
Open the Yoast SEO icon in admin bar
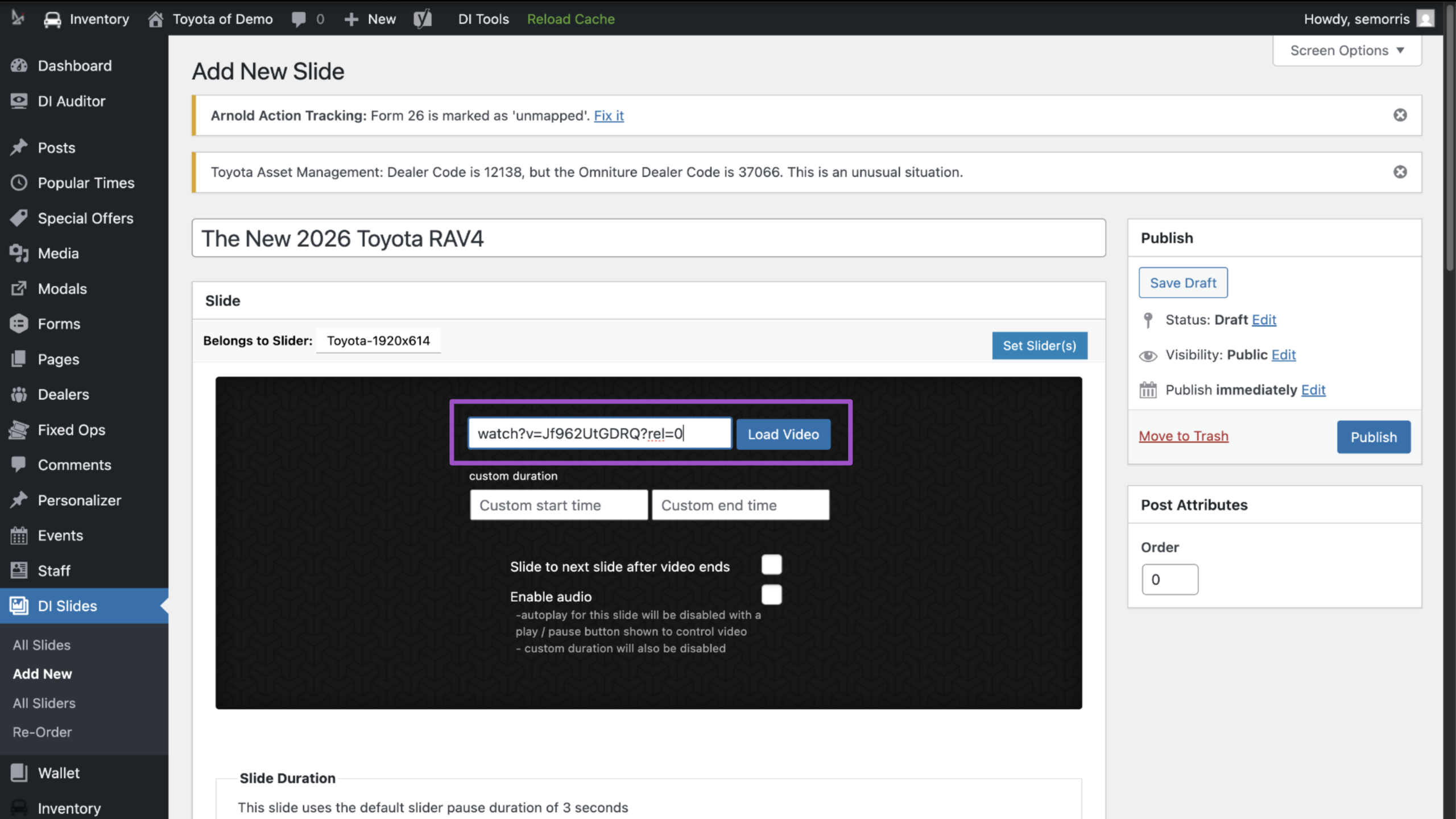tap(423, 19)
